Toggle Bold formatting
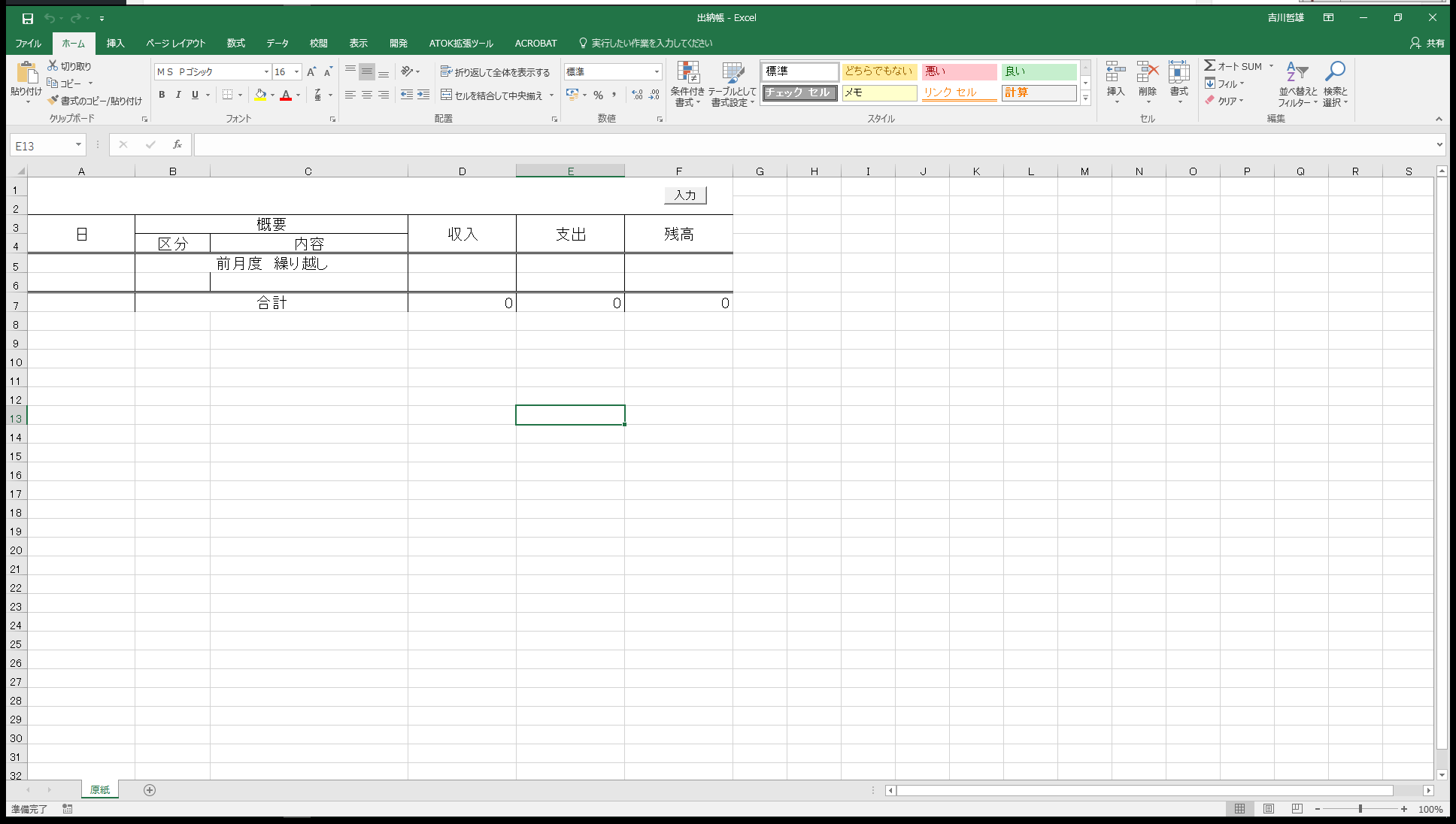The height and width of the screenshot is (824, 1456). coord(162,95)
